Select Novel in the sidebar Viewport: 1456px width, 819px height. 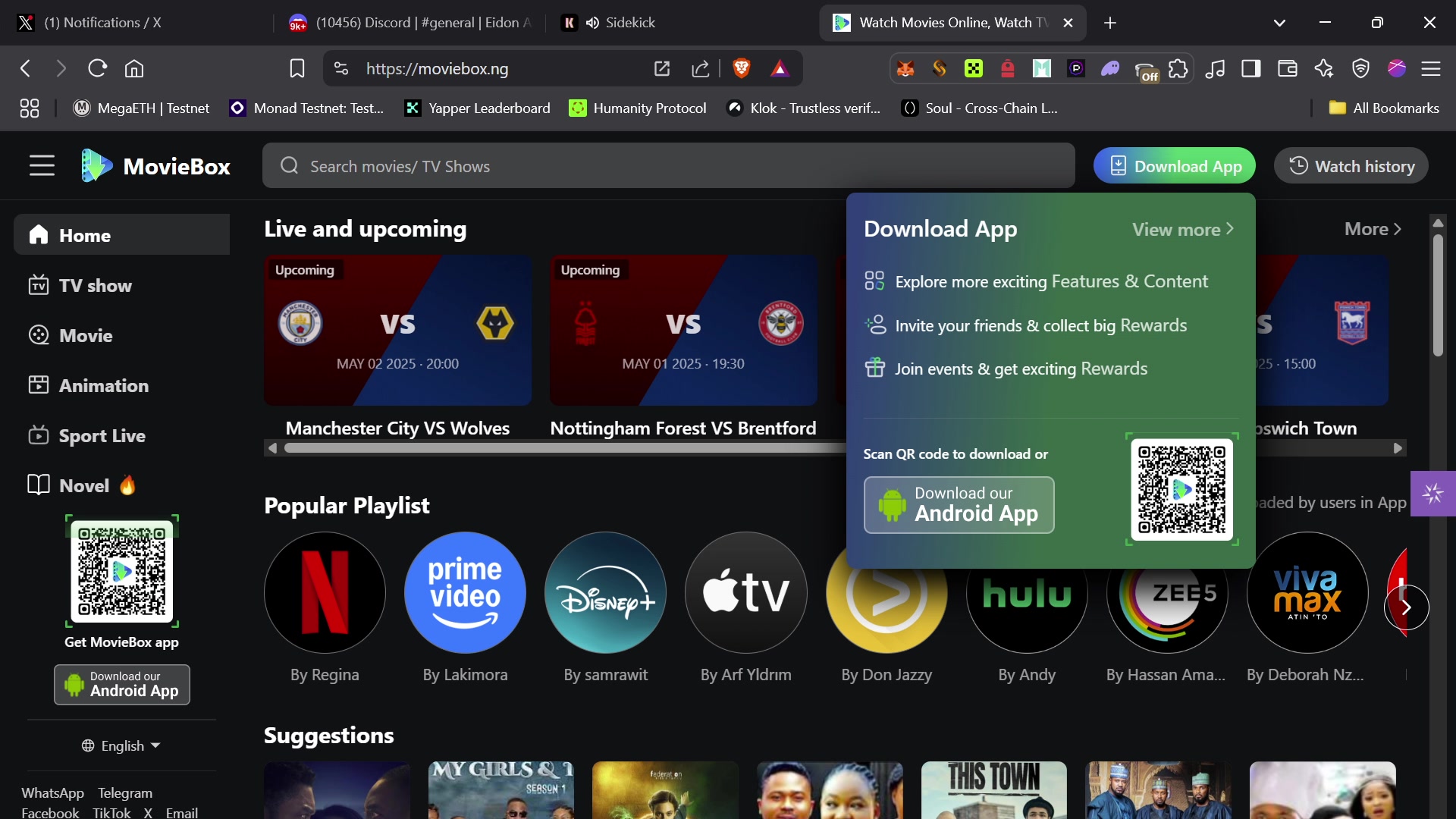pyautogui.click(x=121, y=485)
